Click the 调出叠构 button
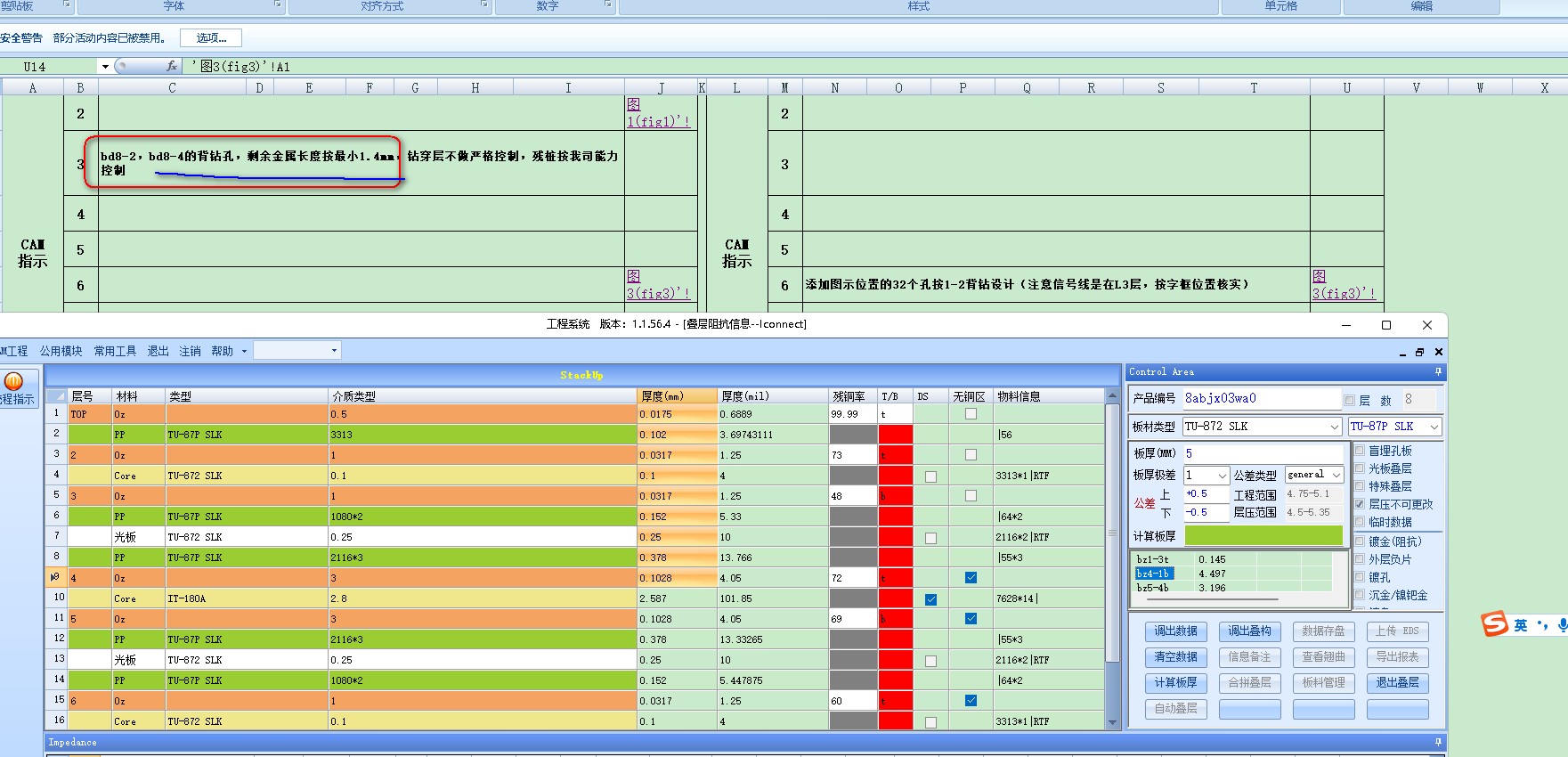1568x757 pixels. (1250, 631)
